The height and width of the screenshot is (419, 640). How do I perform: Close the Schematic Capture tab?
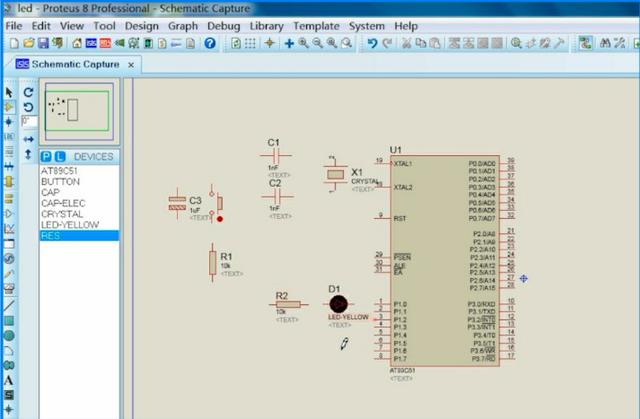(131, 65)
